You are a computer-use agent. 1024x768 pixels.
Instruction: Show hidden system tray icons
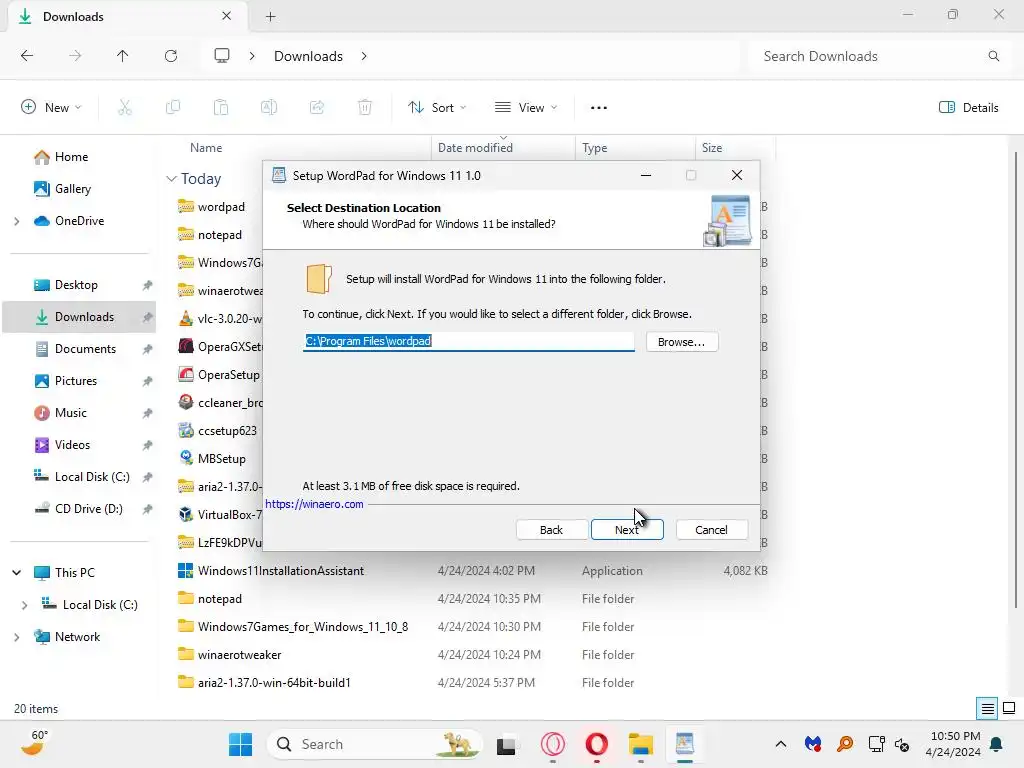pos(780,744)
